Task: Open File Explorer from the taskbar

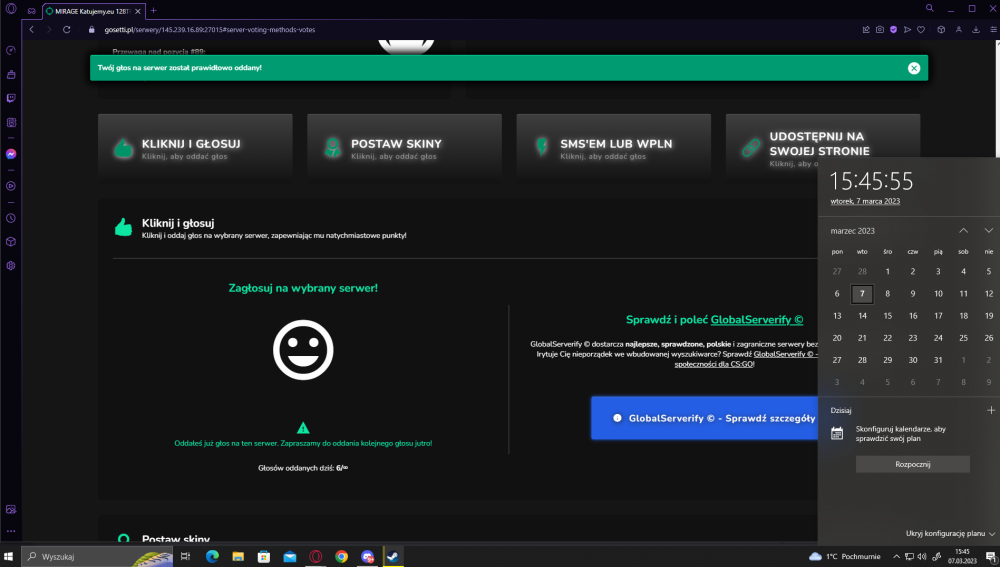Action: pos(238,556)
